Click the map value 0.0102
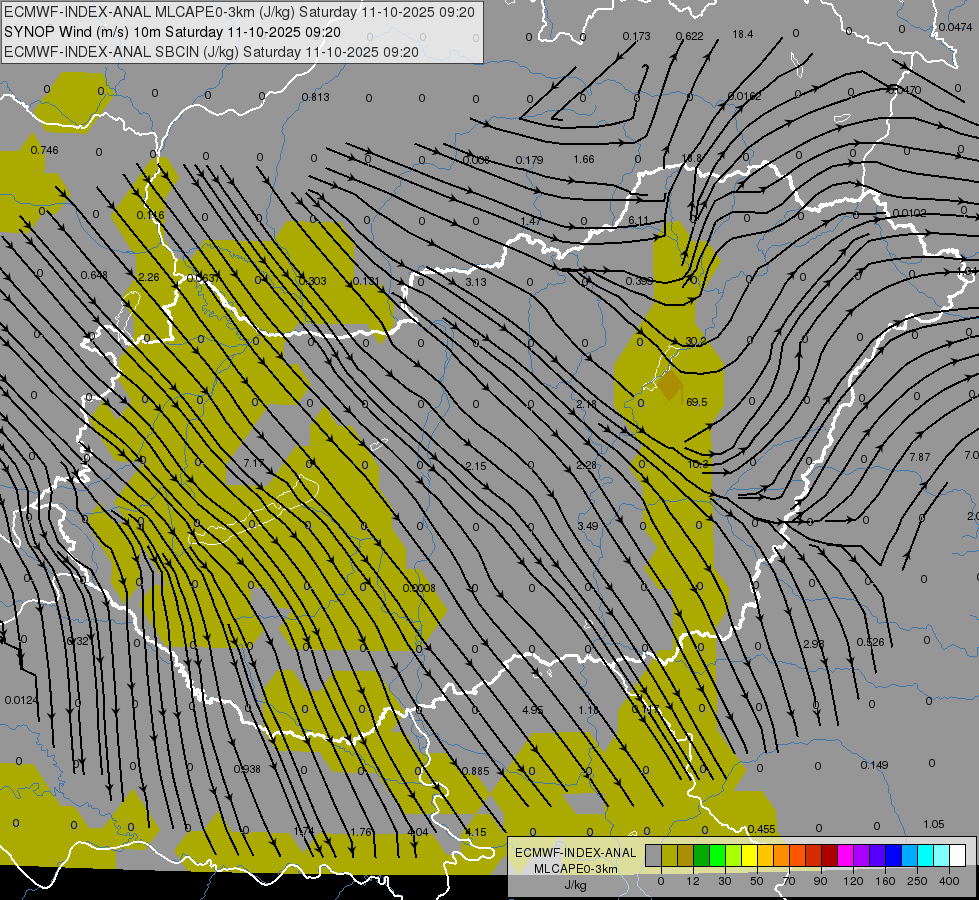Viewport: 979px width, 900px height. pyautogui.click(x=909, y=213)
